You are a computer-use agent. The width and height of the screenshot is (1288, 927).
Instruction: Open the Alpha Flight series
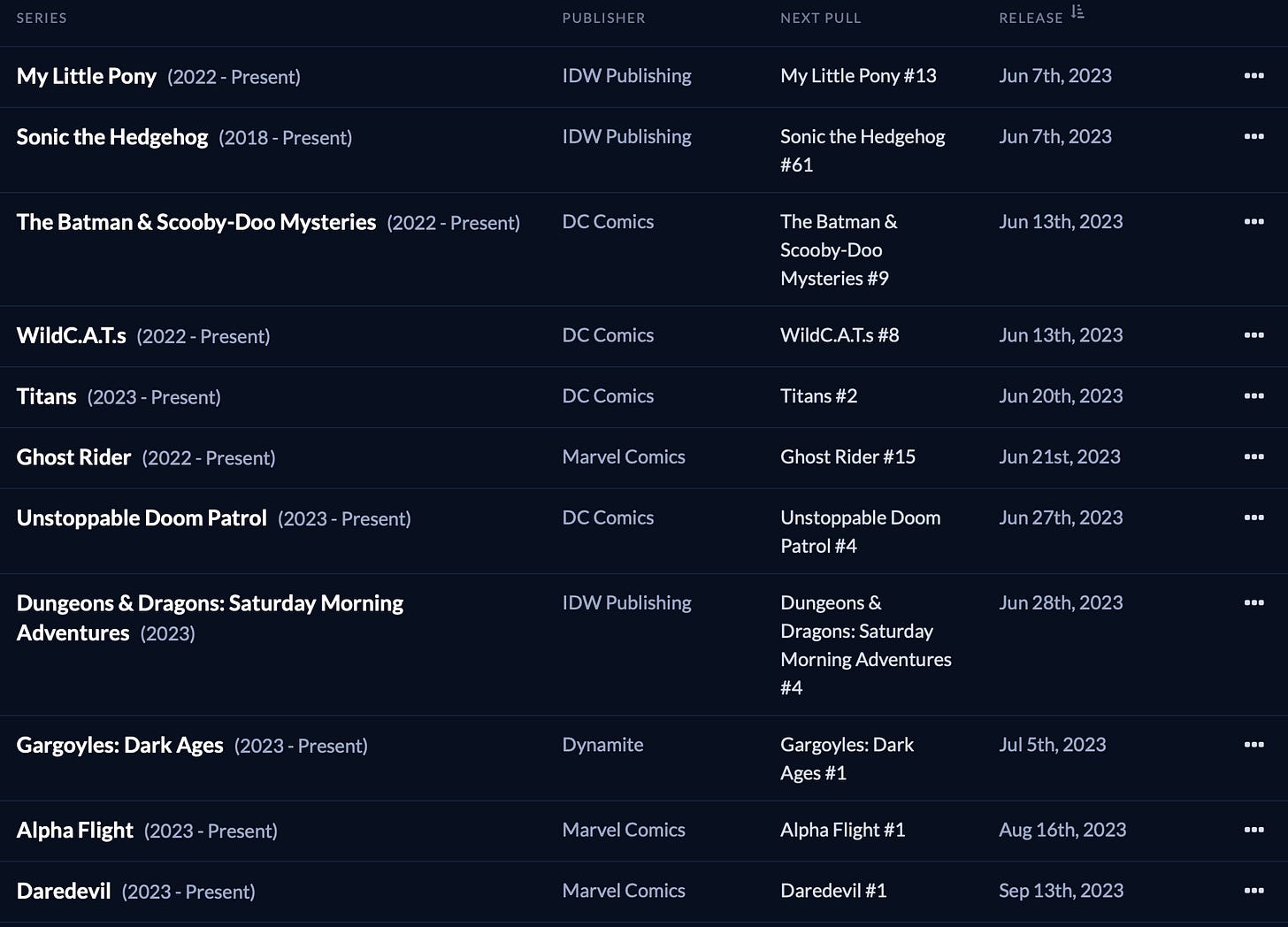click(74, 831)
